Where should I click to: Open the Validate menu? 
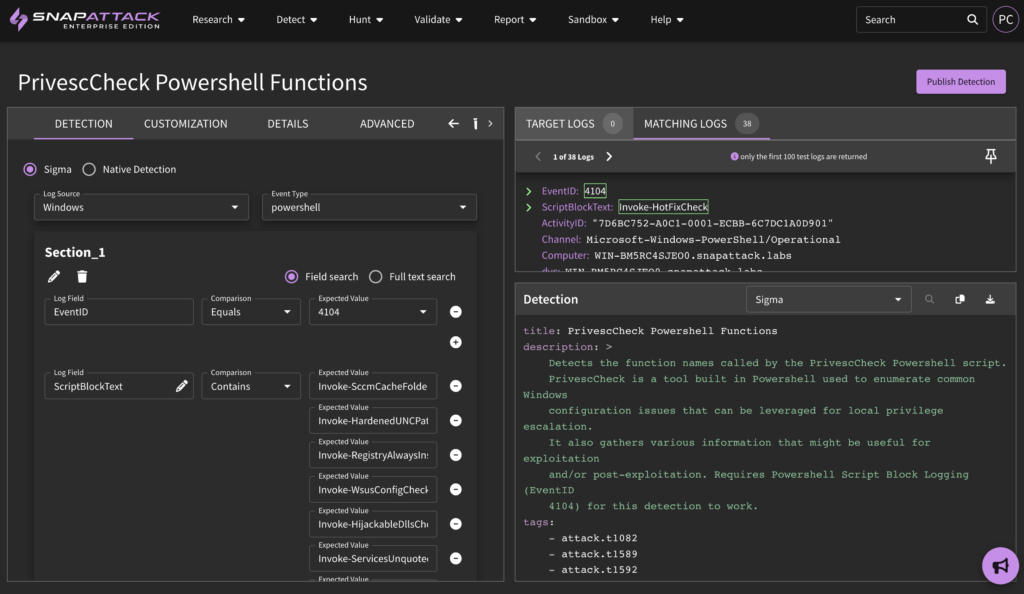(x=438, y=20)
